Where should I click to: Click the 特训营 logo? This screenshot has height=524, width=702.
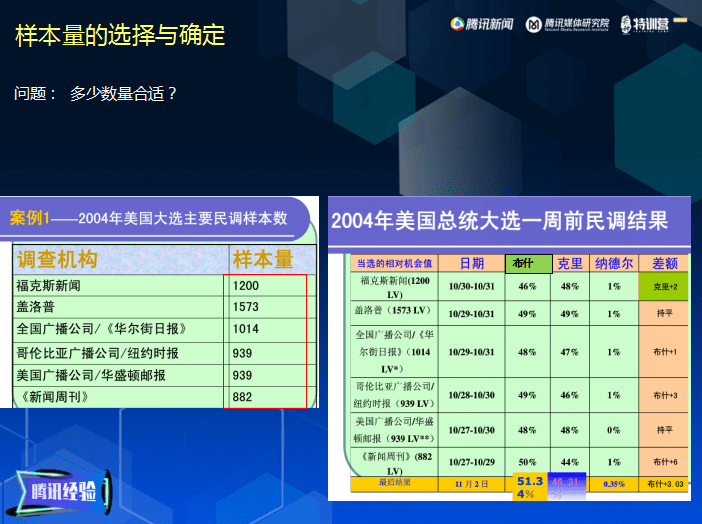pos(645,24)
